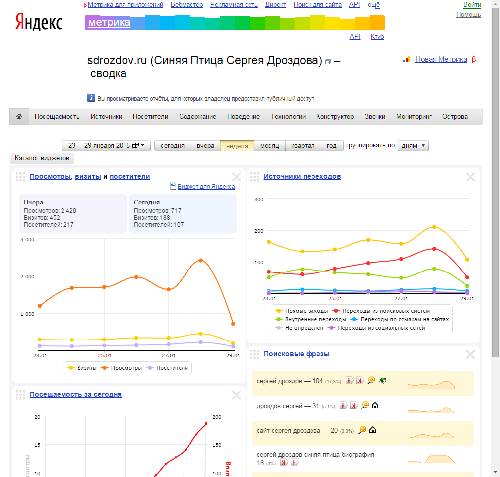Toggle Не определено legend item
Image resolution: width=500 pixels, height=477 pixels.
click(x=299, y=328)
